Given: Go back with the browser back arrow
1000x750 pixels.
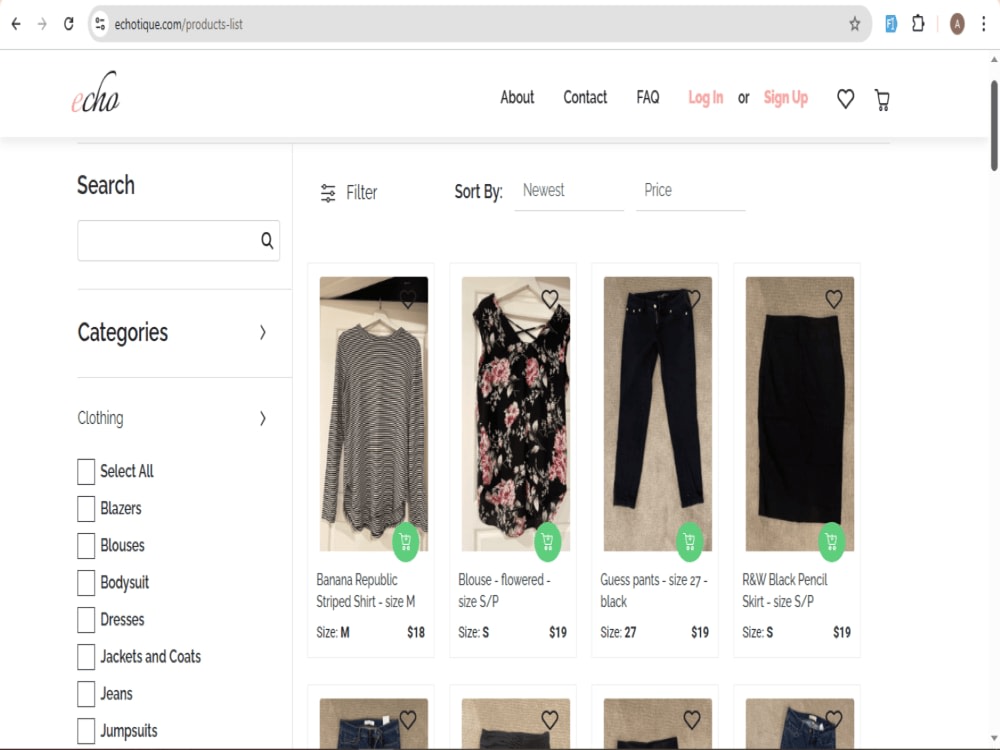Looking at the screenshot, I should 16,24.
